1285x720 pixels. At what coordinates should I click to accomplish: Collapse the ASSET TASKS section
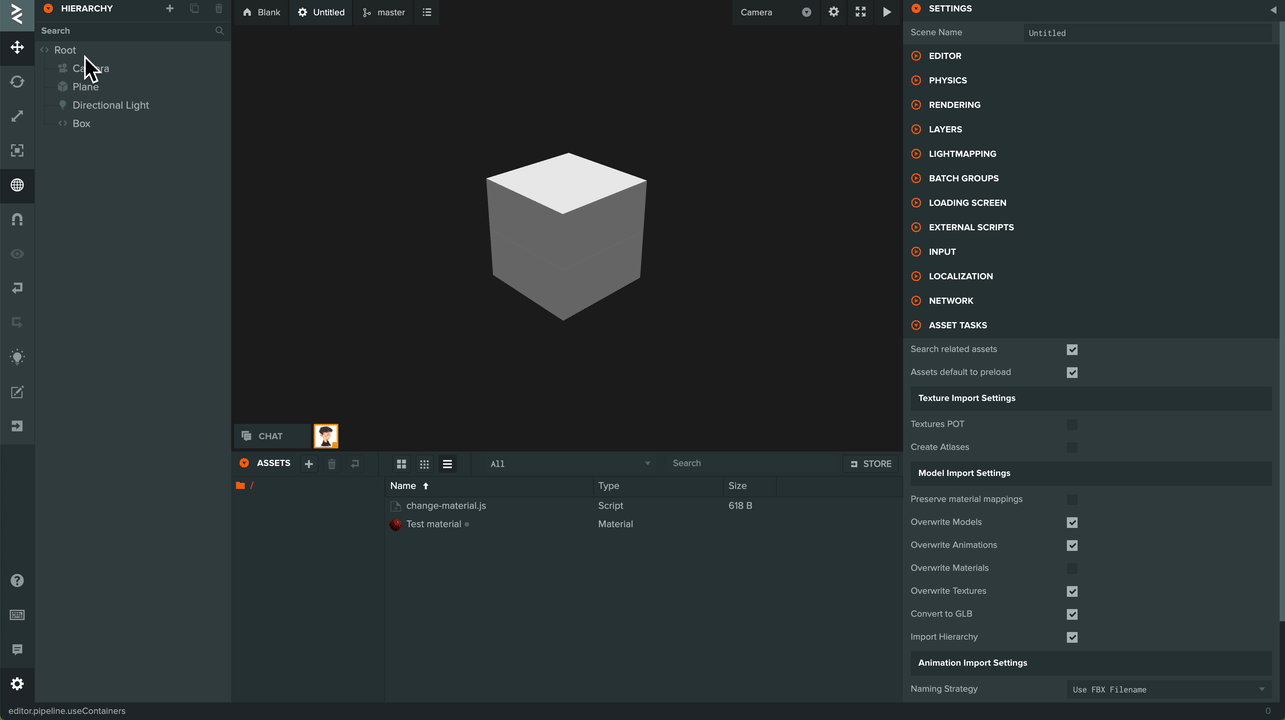coord(1091,325)
